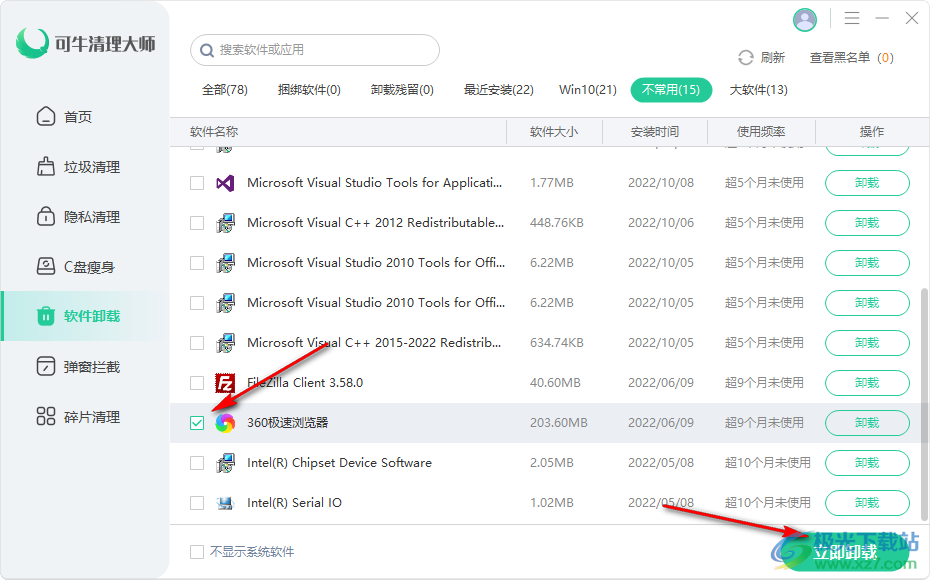
Task: Click the 360极速浏览器 colorful icon
Action: click(x=225, y=423)
